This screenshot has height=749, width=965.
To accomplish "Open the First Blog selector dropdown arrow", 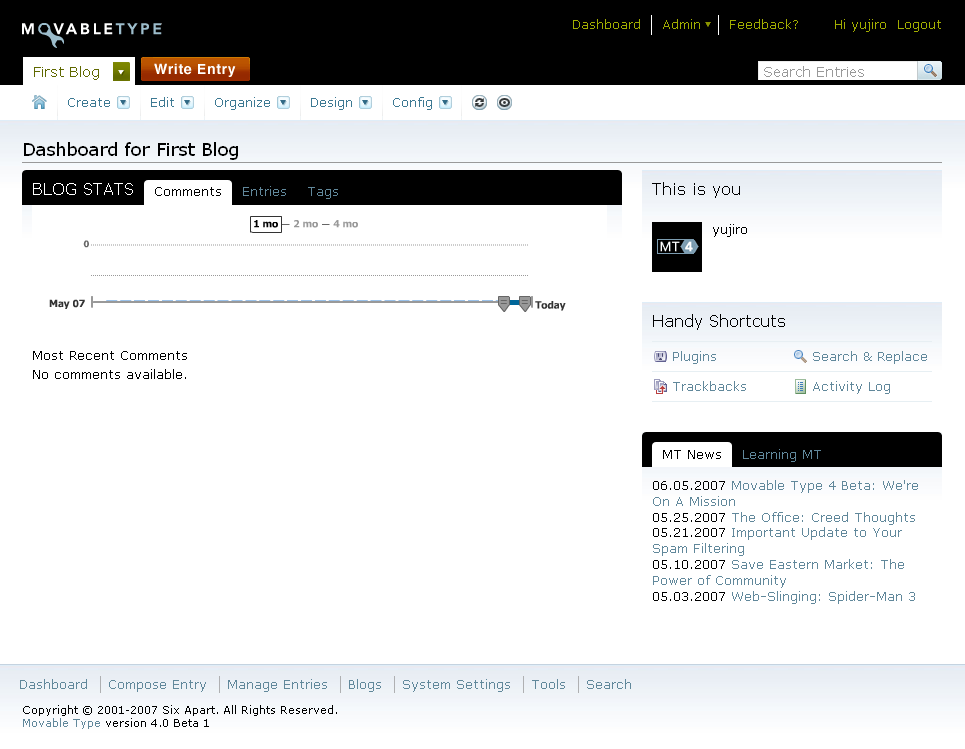I will point(121,71).
